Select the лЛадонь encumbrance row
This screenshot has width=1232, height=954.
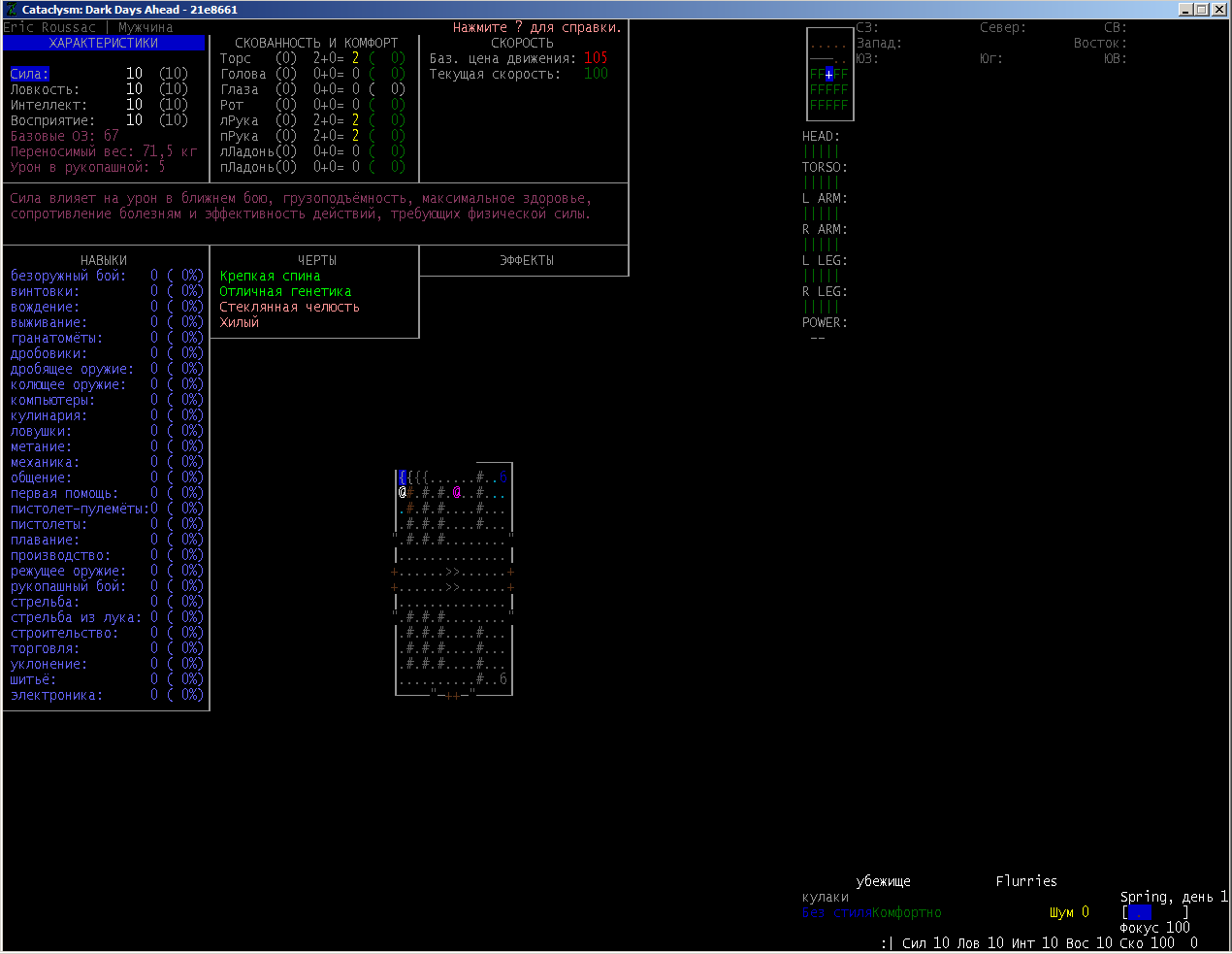(312, 151)
